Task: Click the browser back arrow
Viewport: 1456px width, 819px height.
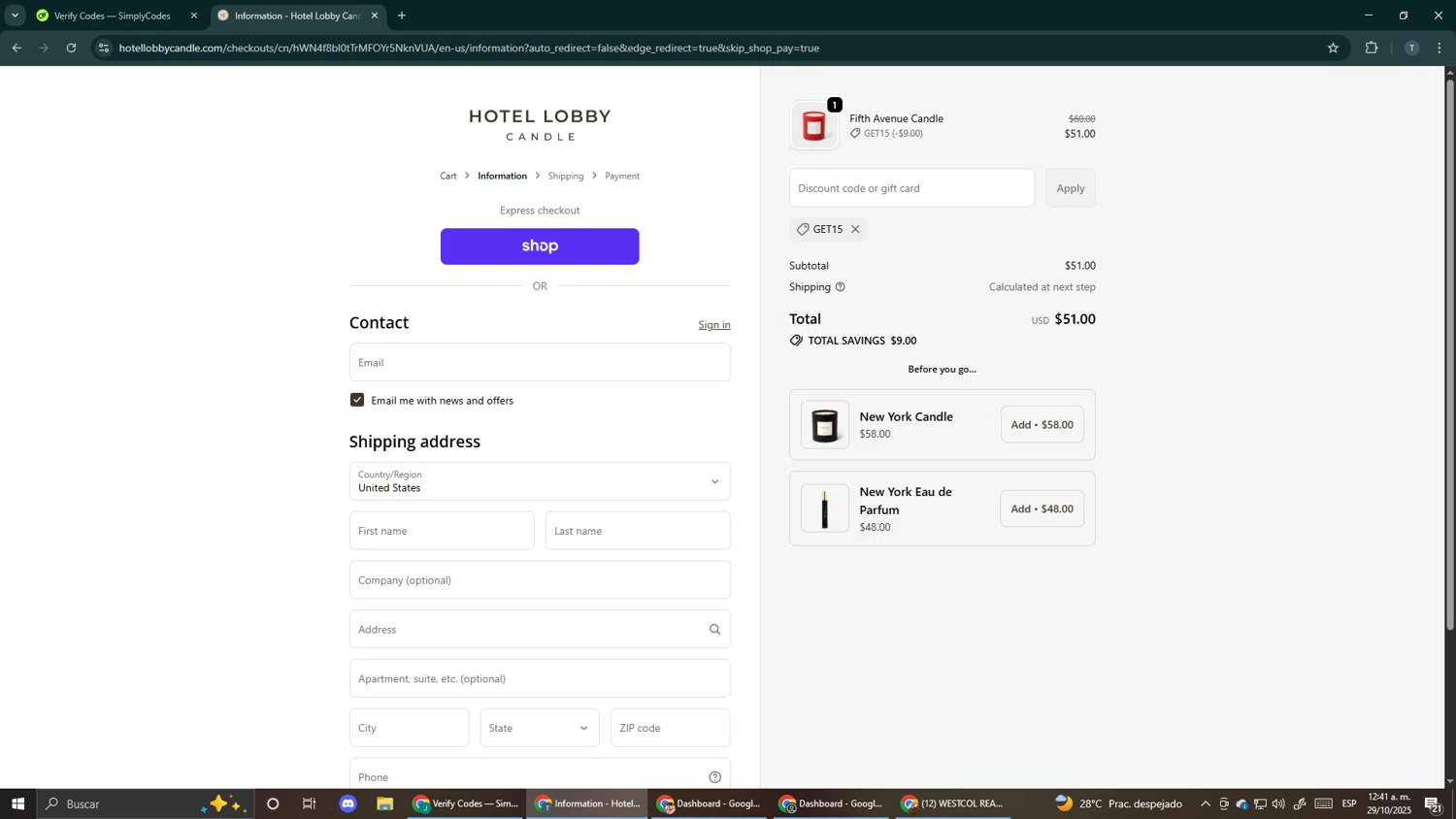Action: click(17, 48)
